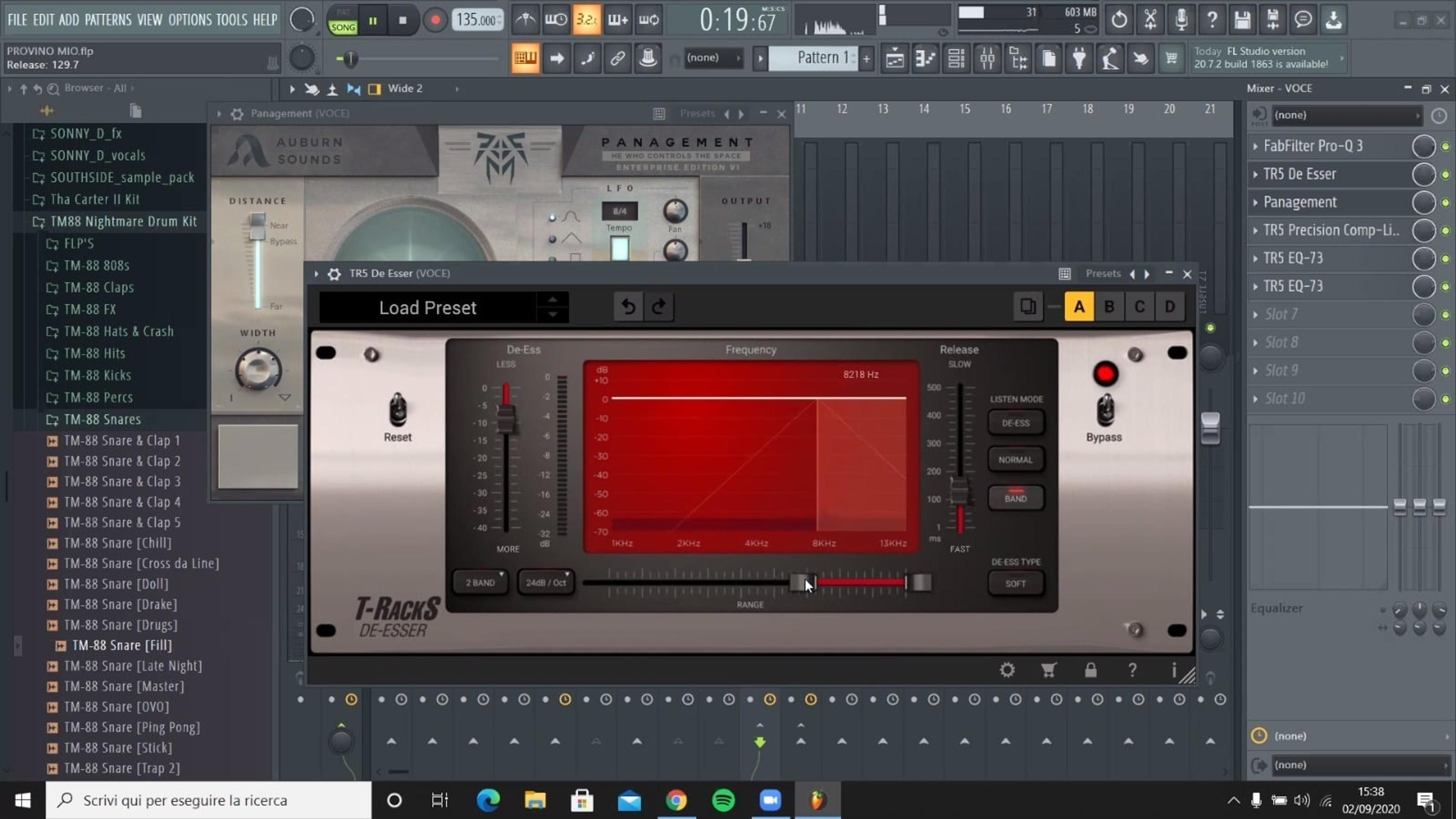Click the De Esser redo arrow
Screen dimensions: 1456x819
click(x=659, y=307)
